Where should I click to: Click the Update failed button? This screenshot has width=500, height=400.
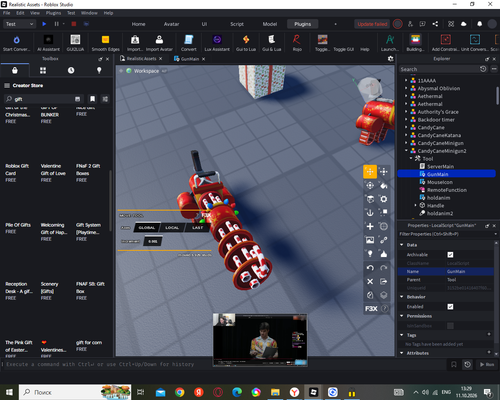click(x=372, y=24)
